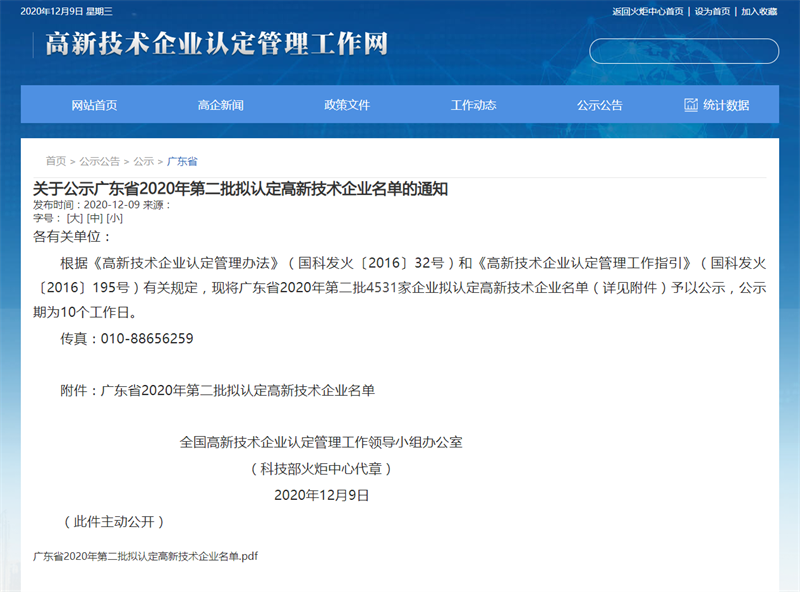
Task: Go to the 高企新闻 section
Action: coord(220,105)
